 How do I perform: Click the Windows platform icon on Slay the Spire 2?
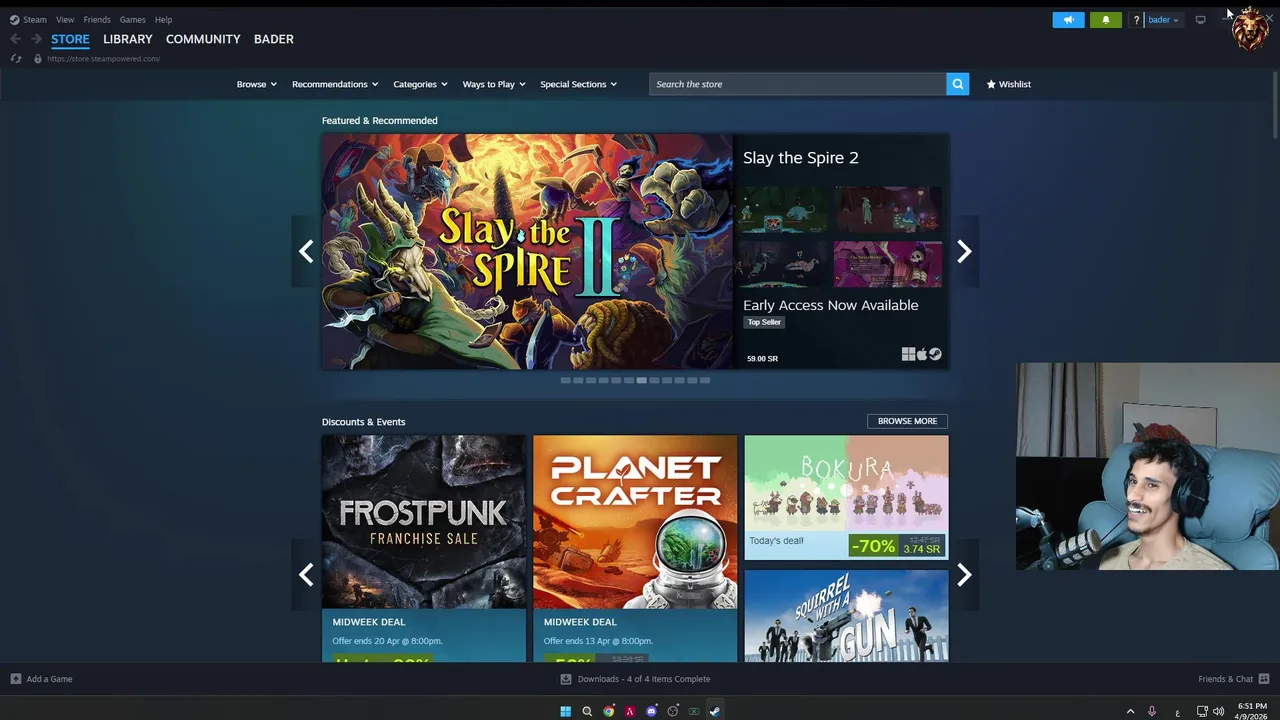908,354
